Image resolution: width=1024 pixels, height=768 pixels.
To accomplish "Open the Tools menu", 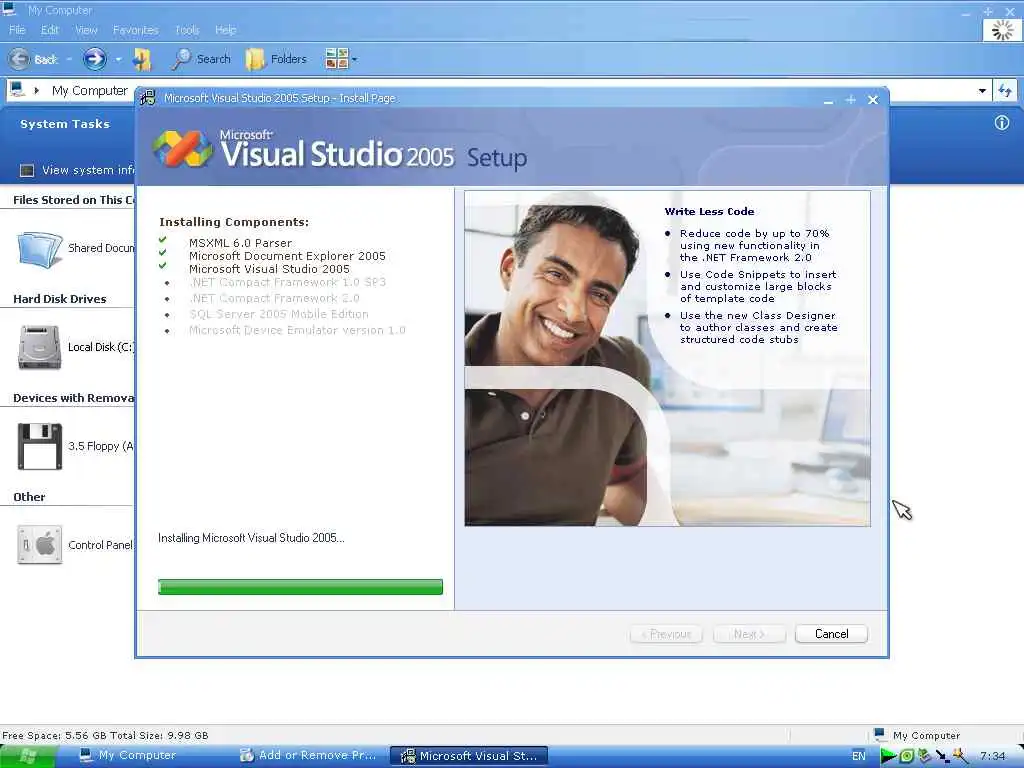I will click(x=187, y=30).
